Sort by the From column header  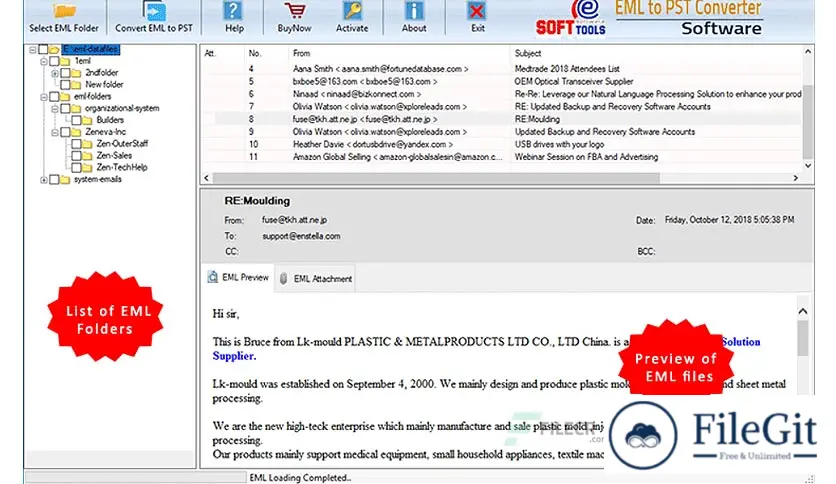[398, 53]
